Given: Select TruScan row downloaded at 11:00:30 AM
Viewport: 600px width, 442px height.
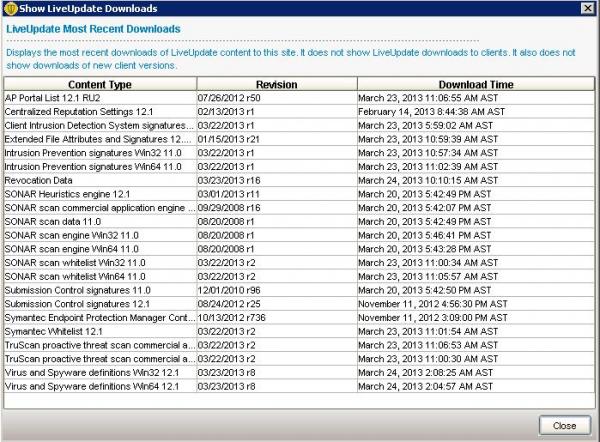Looking at the screenshot, I should coord(299,359).
